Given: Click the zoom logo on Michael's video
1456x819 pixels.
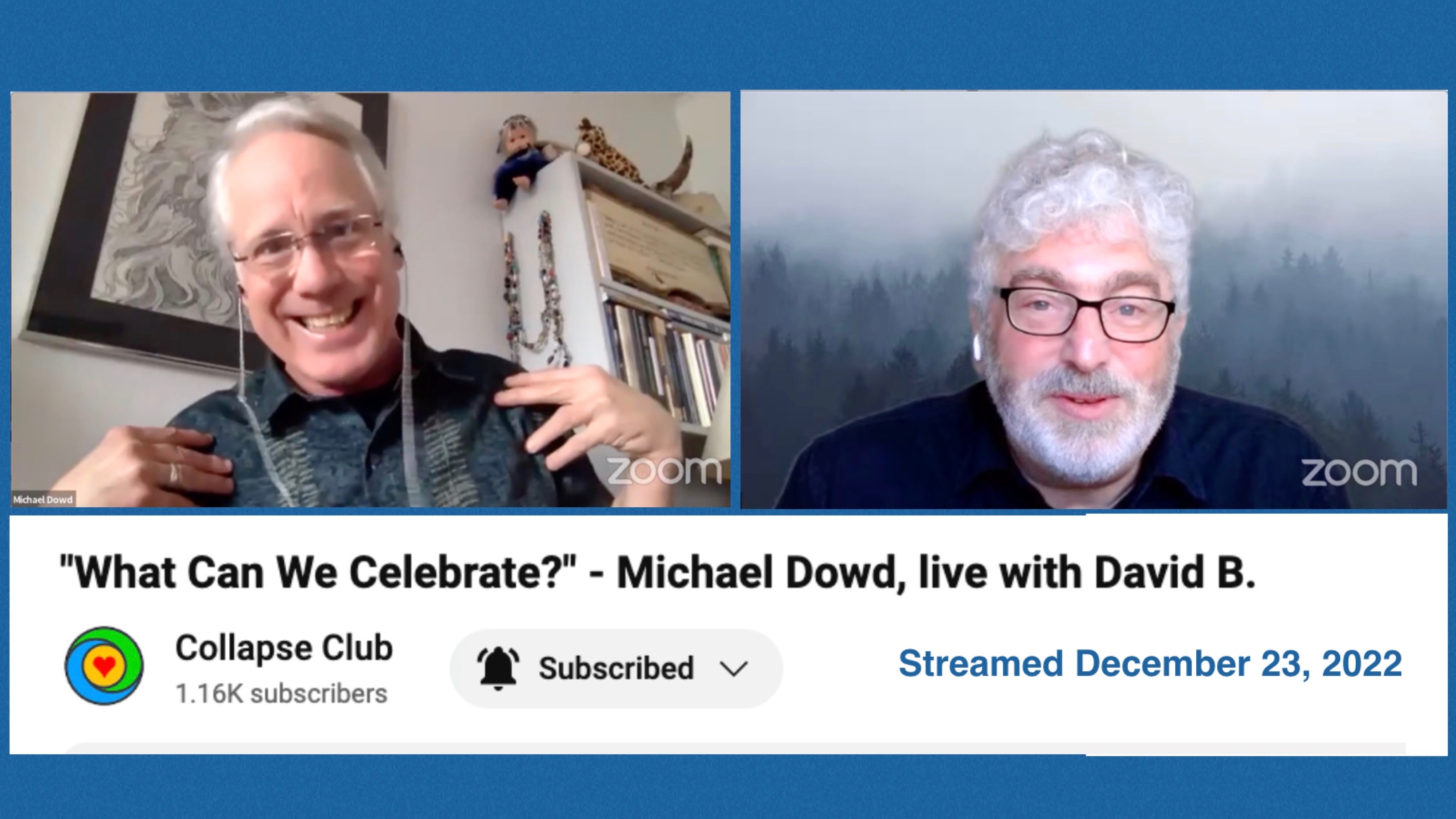Looking at the screenshot, I should [x=664, y=471].
